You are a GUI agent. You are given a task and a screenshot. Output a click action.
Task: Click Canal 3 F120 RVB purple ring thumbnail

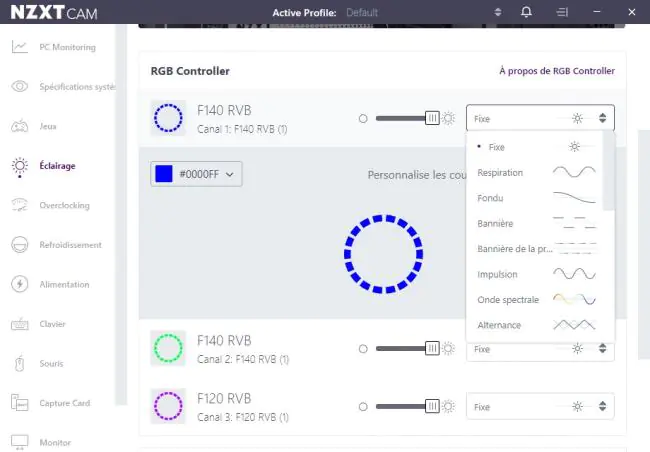tap(168, 406)
